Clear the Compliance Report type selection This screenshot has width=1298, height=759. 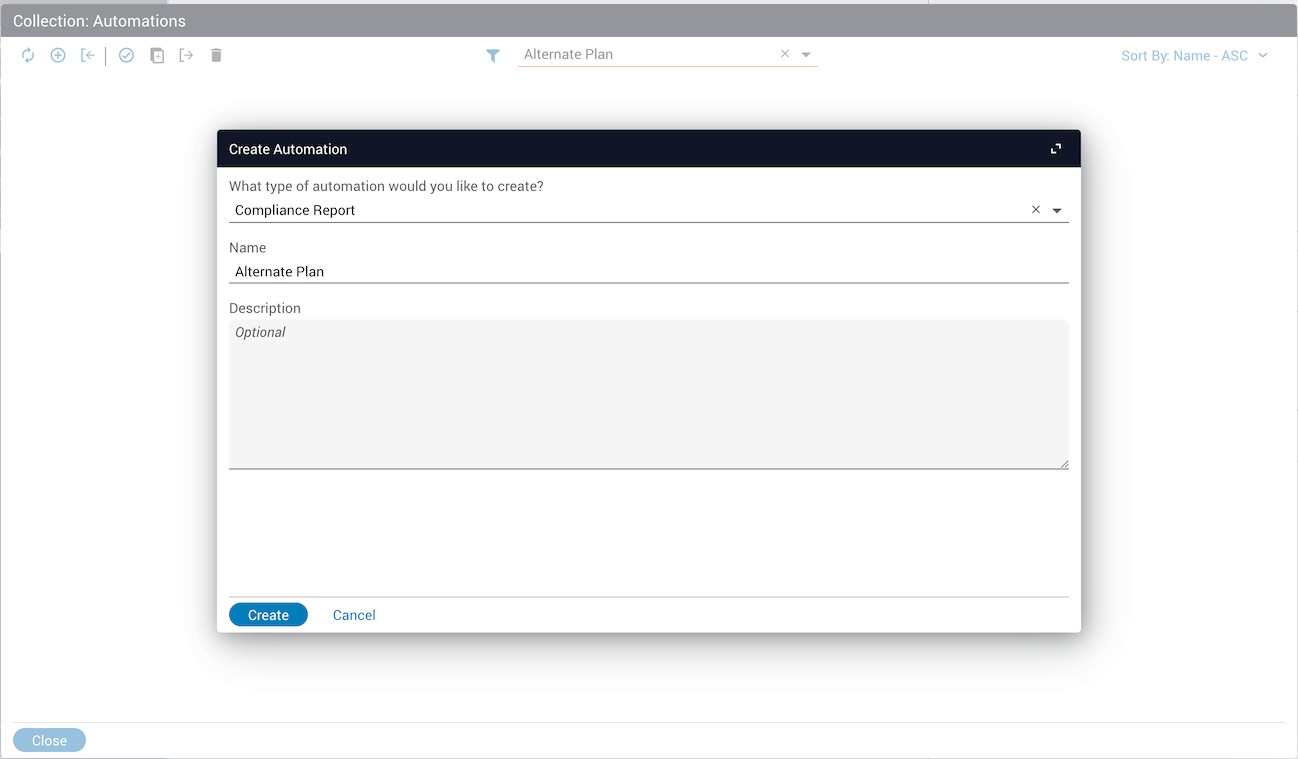pos(1036,210)
